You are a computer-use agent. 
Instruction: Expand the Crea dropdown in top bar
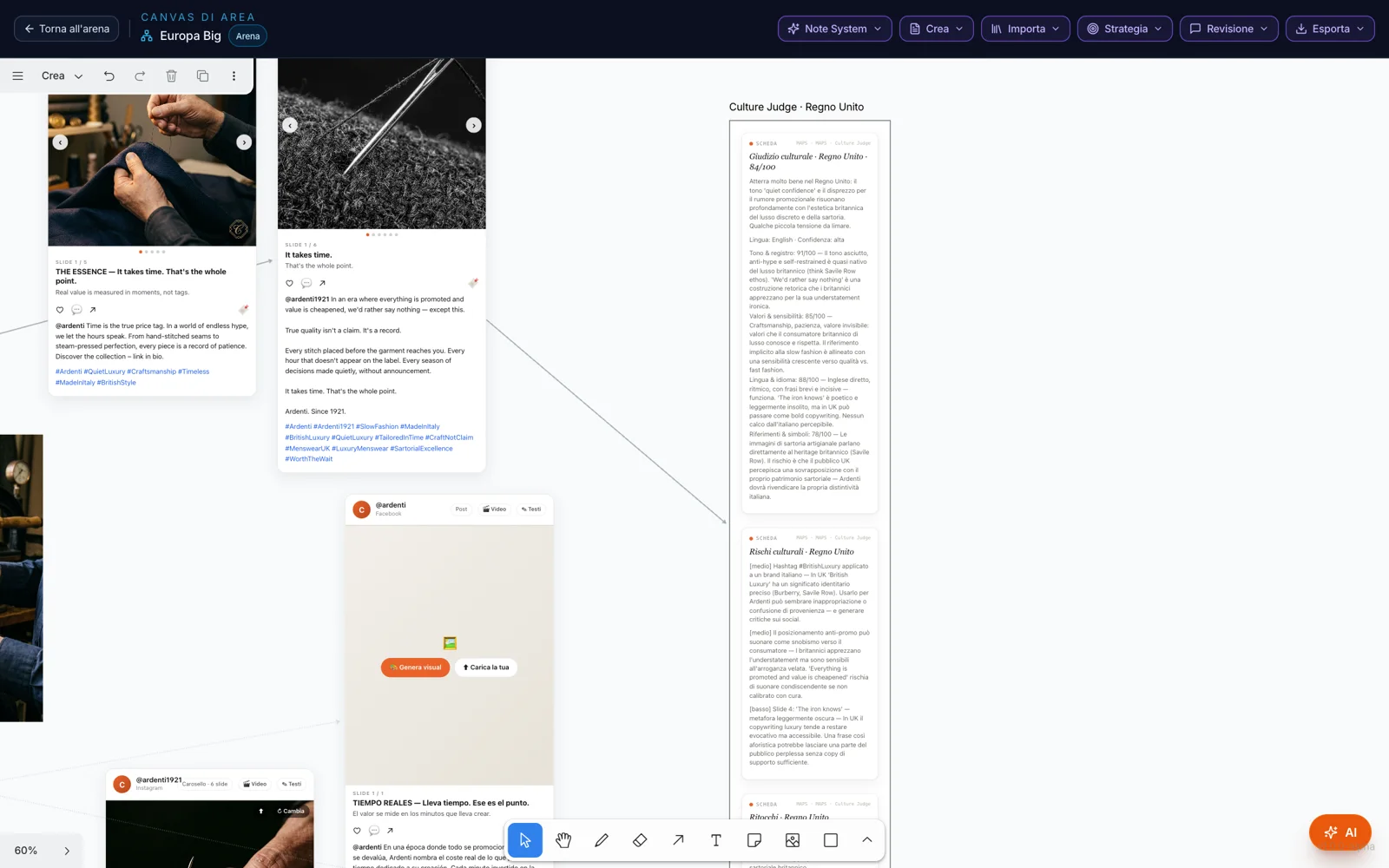tap(937, 29)
